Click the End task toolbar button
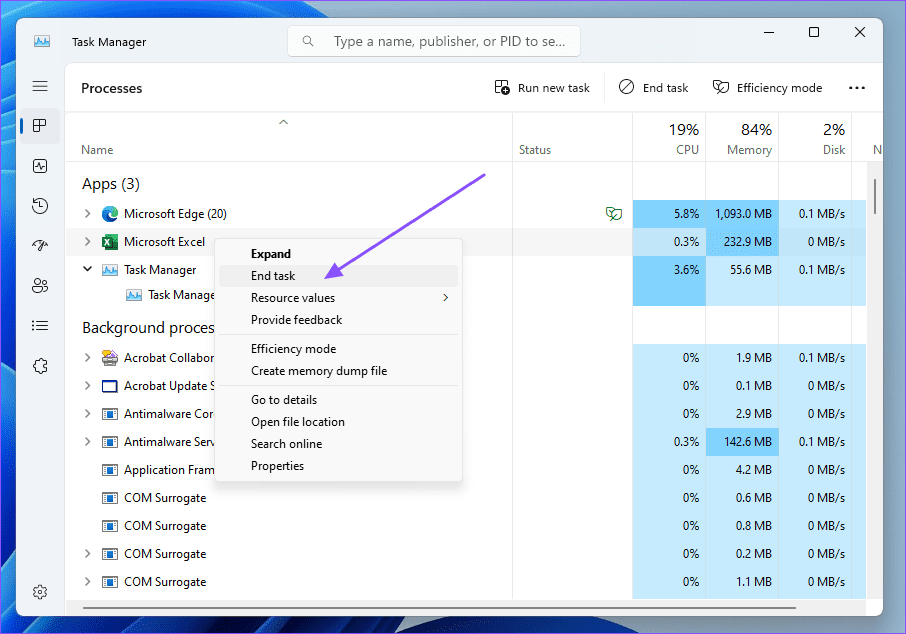 (654, 88)
